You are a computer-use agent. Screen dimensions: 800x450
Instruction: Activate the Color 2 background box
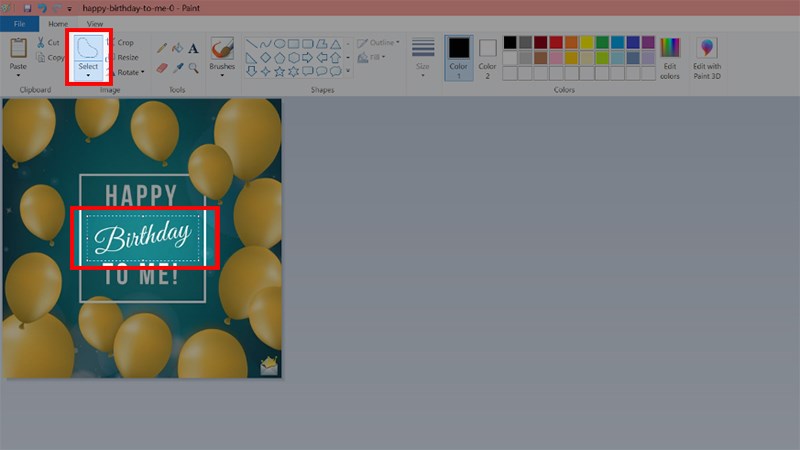[x=487, y=58]
